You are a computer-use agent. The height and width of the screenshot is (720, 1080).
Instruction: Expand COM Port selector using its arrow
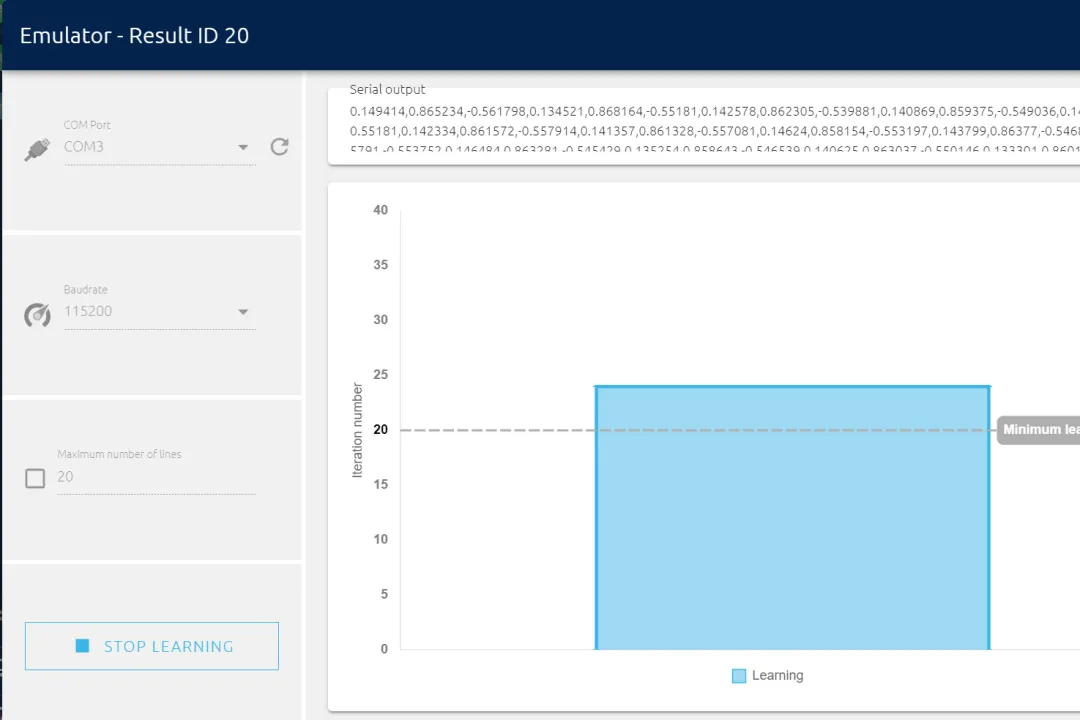(243, 148)
